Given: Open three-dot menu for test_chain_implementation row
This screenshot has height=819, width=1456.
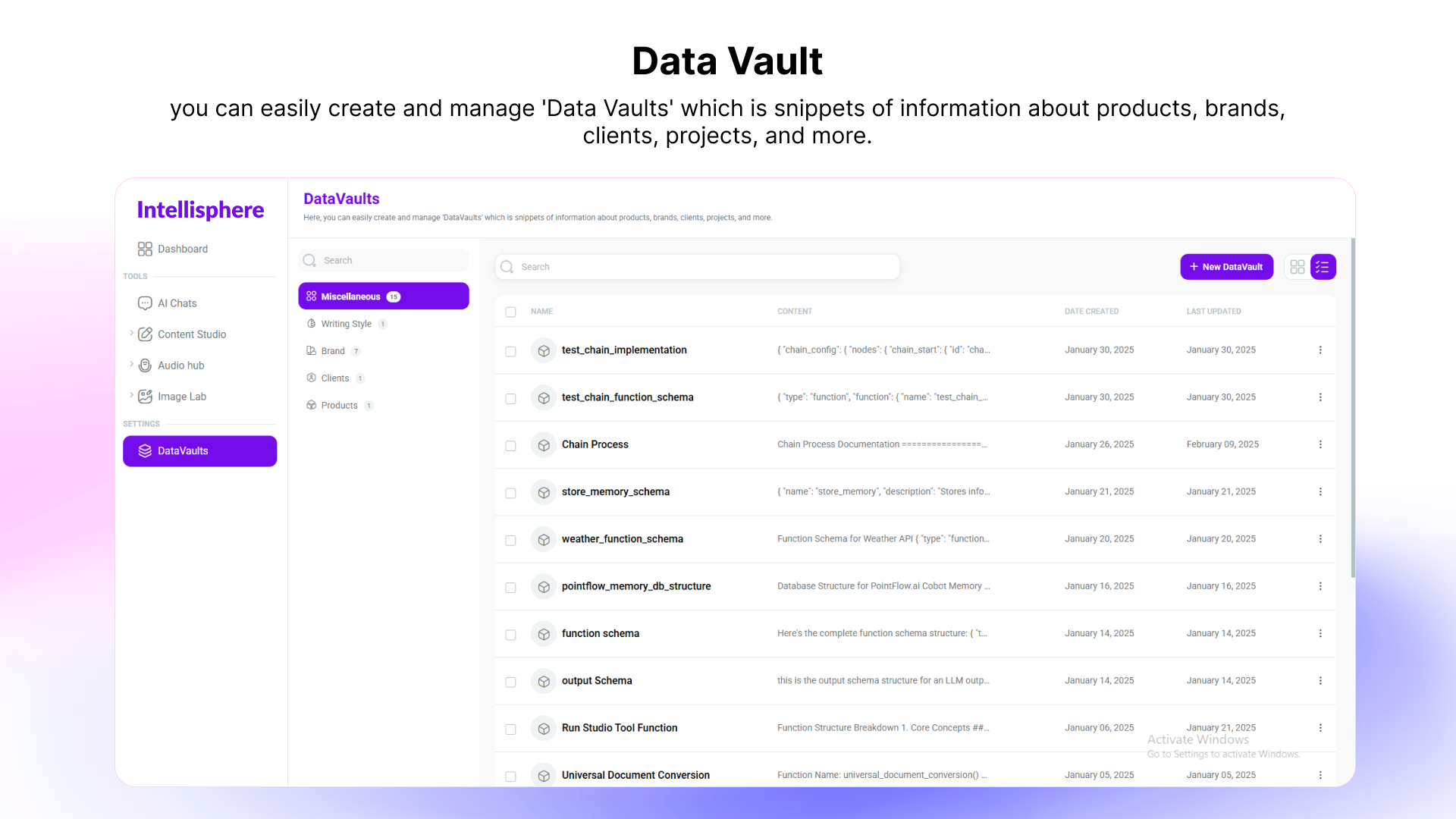Looking at the screenshot, I should (1320, 350).
